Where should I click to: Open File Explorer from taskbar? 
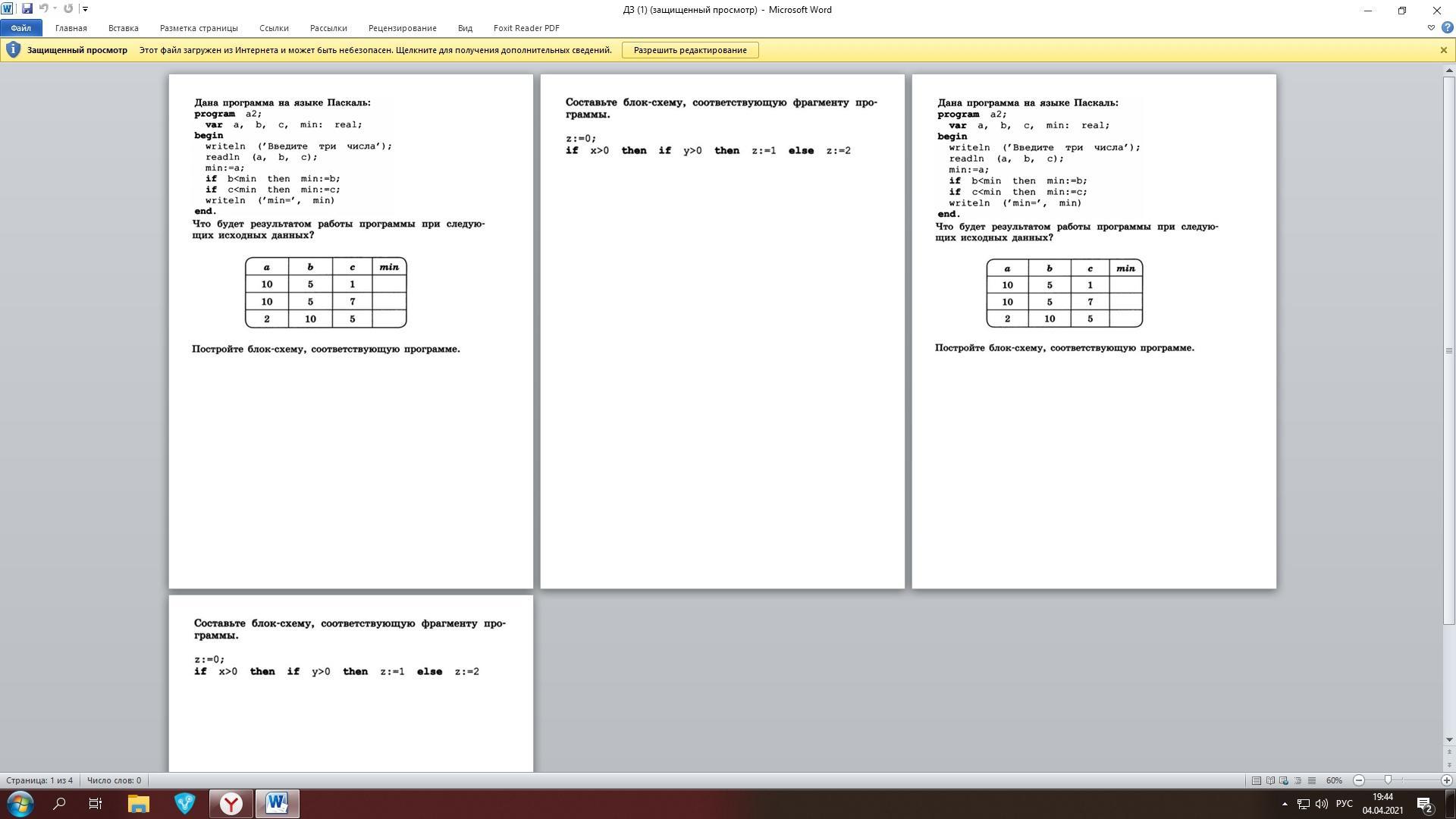[x=138, y=804]
